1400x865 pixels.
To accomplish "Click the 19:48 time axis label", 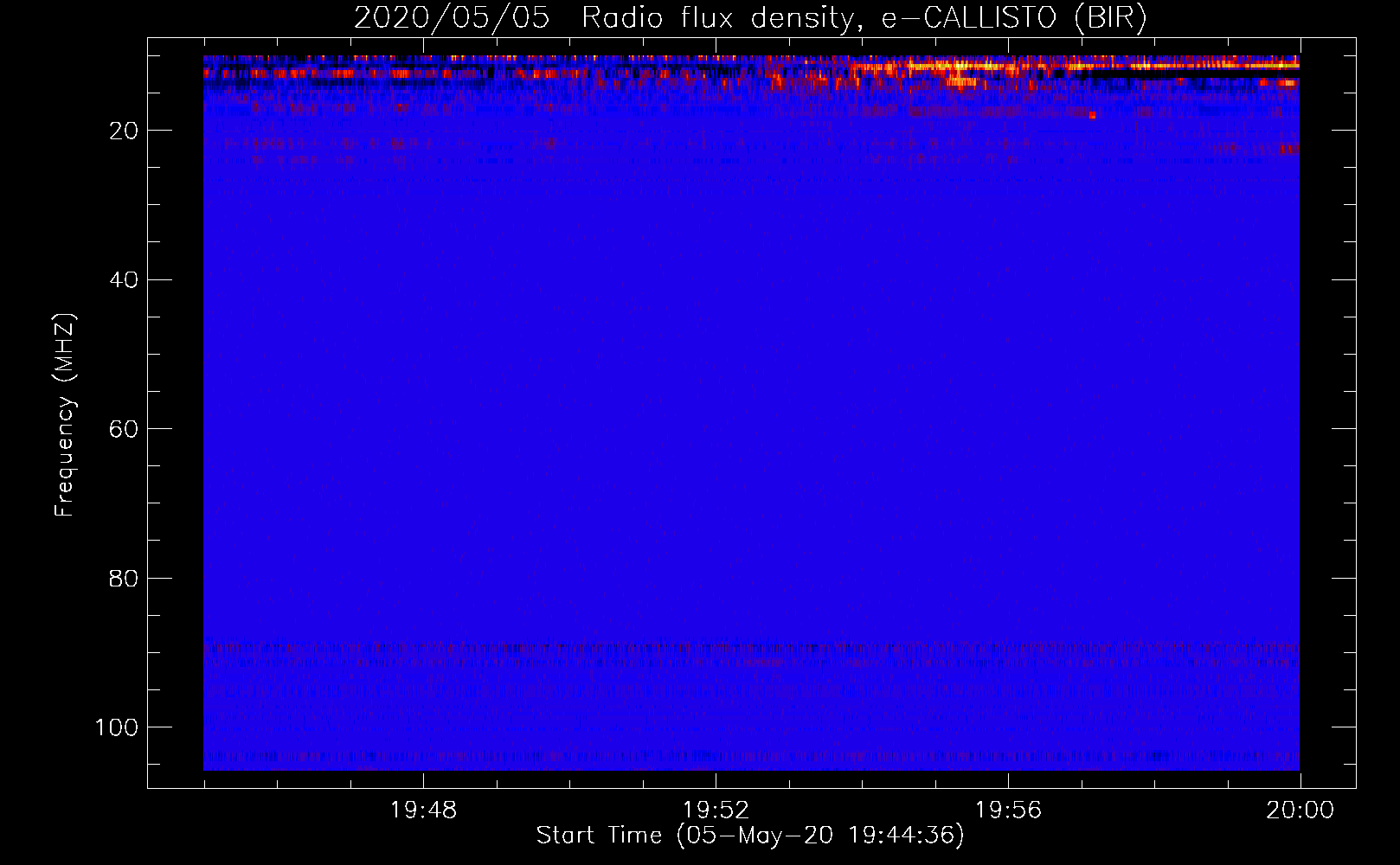I will pyautogui.click(x=423, y=811).
